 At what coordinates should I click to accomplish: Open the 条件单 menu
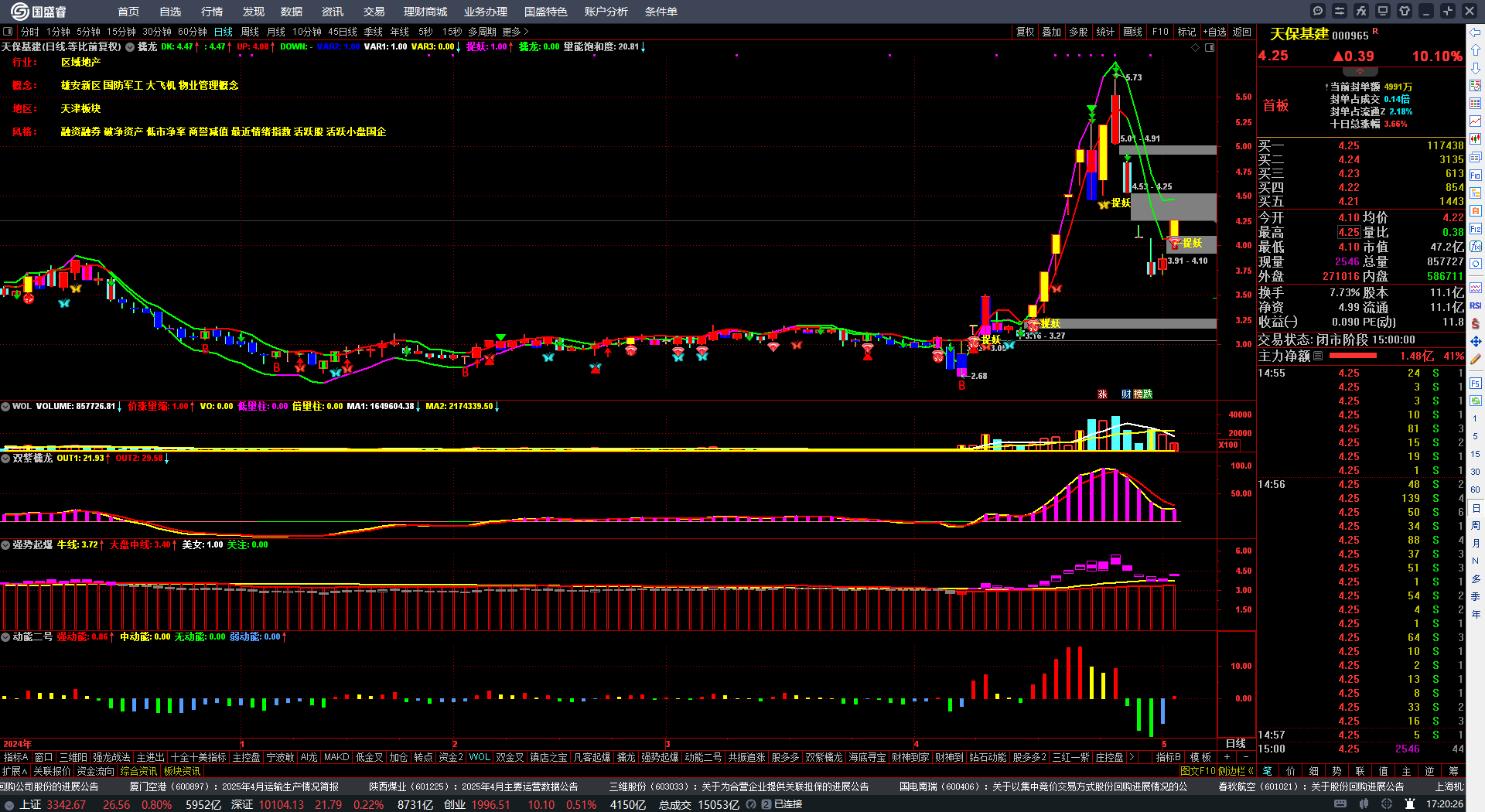point(661,12)
